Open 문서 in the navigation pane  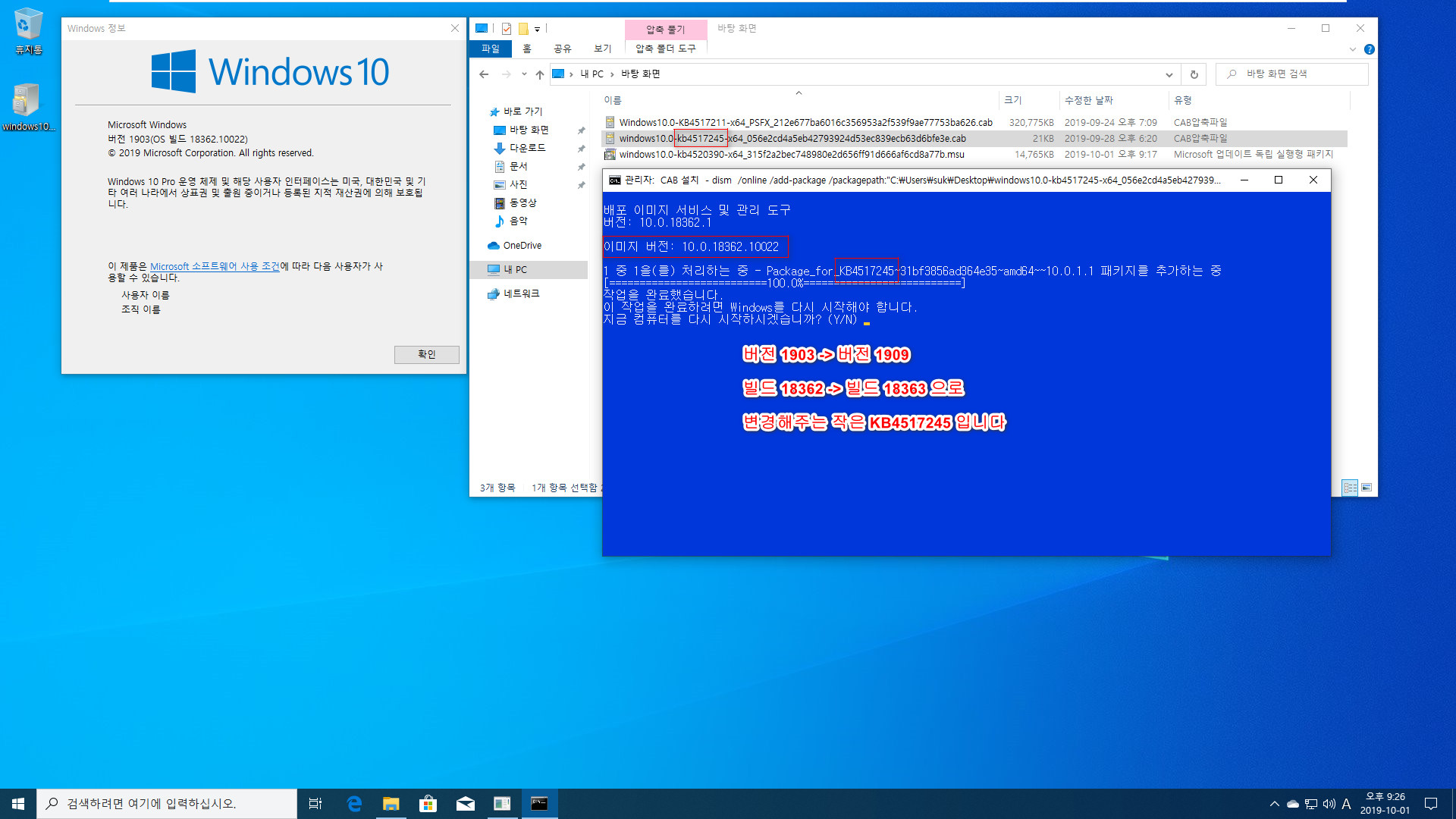[x=518, y=167]
